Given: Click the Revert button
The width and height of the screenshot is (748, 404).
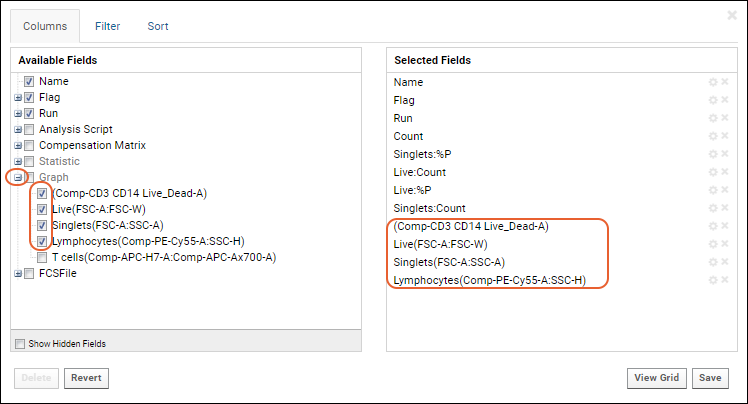Looking at the screenshot, I should (86, 378).
